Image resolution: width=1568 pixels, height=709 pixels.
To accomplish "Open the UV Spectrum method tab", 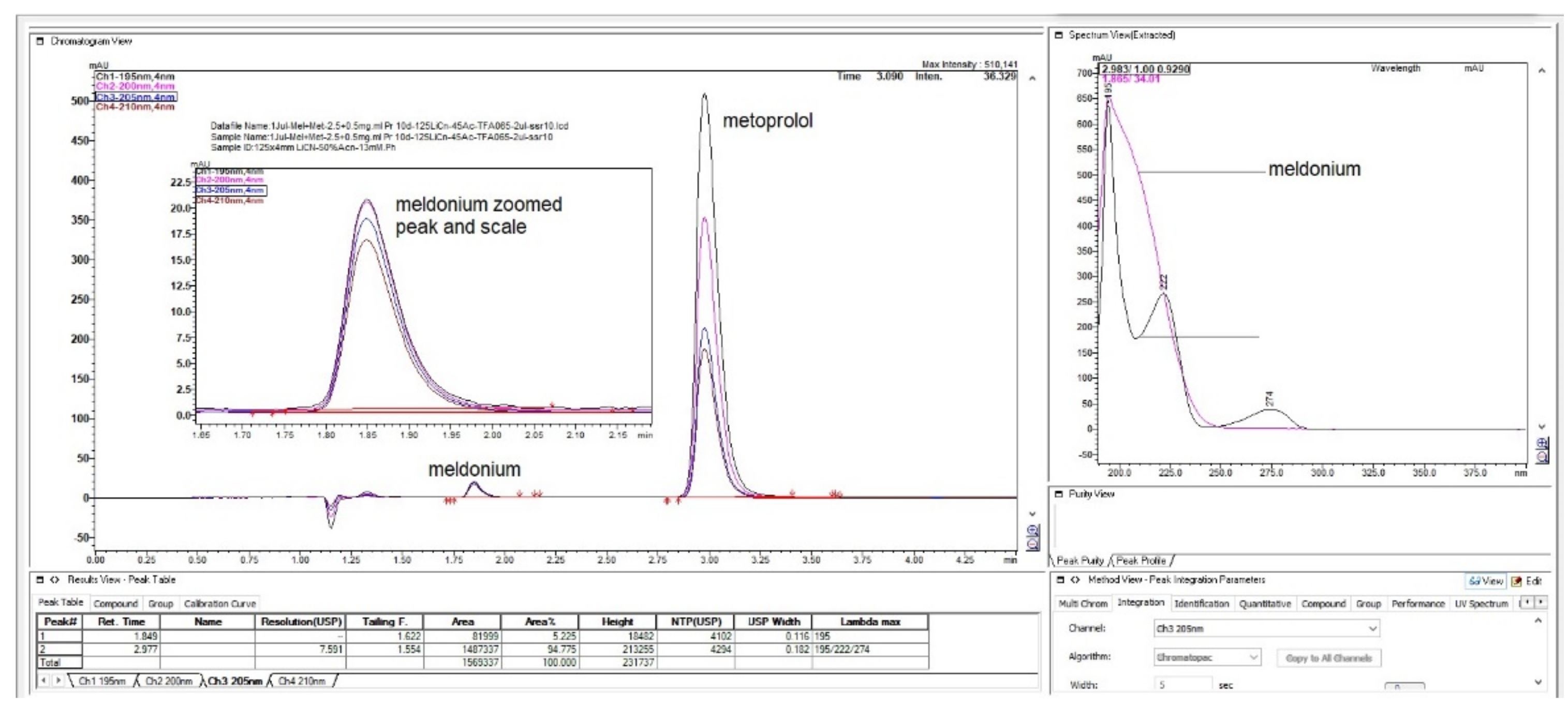I will coord(1481,604).
